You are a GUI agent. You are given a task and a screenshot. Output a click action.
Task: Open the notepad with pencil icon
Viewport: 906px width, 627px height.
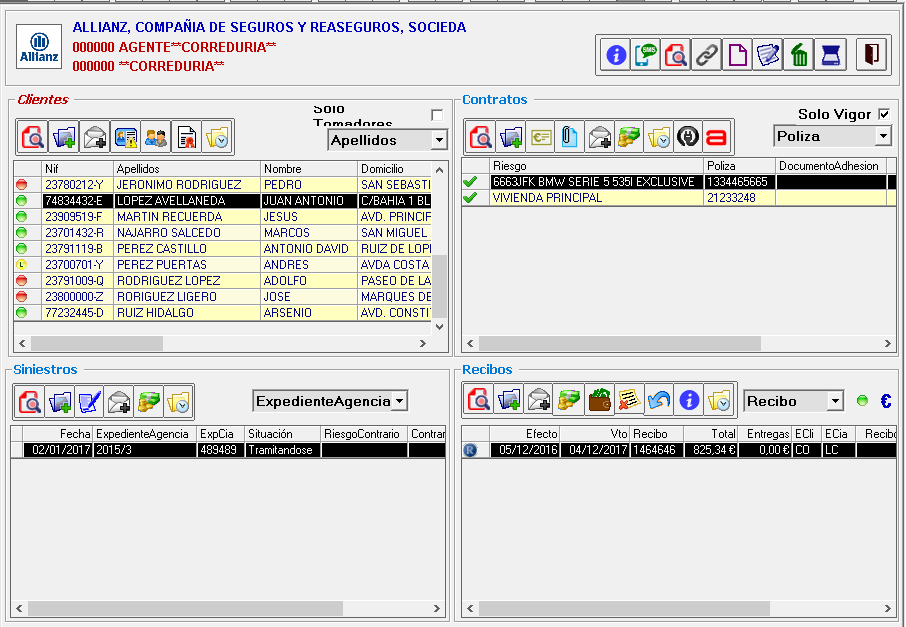768,55
